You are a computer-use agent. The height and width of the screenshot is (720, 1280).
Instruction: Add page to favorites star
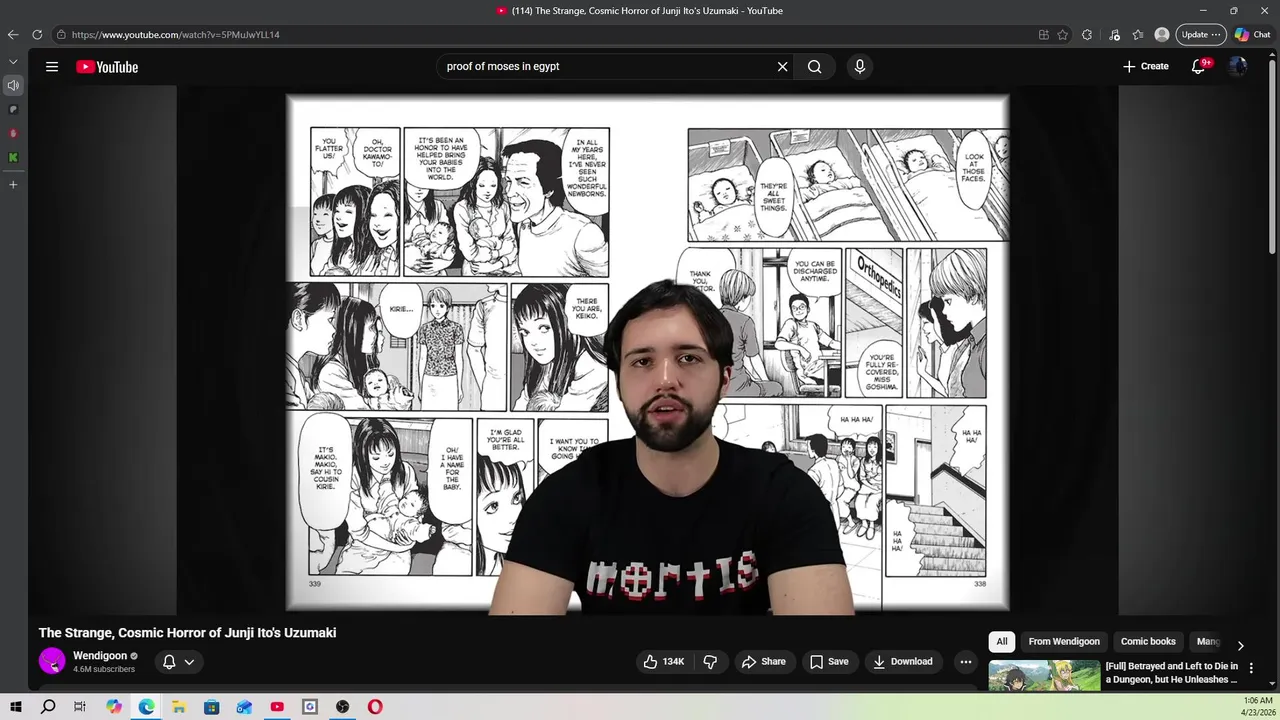[1062, 35]
